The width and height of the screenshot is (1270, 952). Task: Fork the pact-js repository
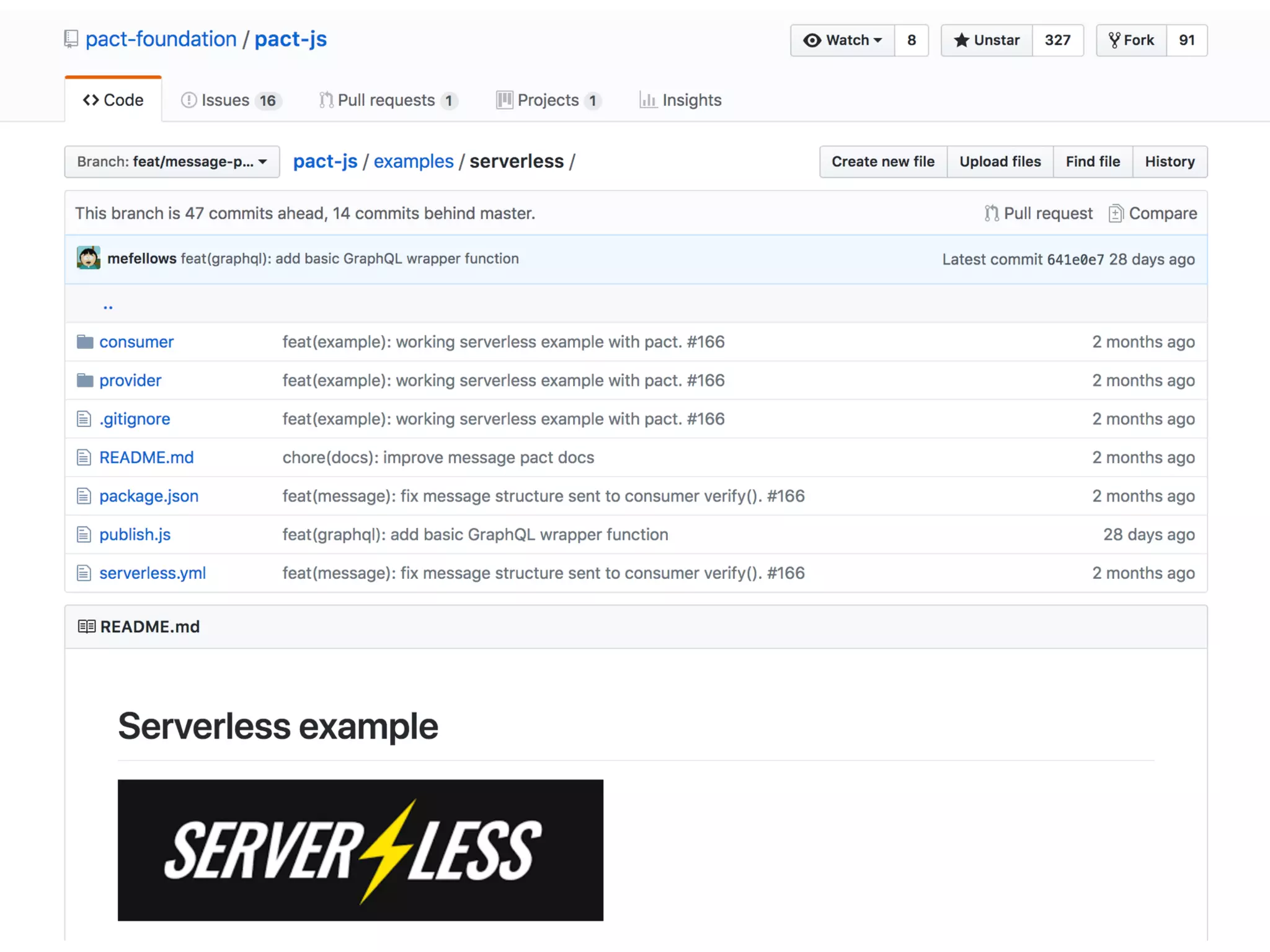click(1131, 40)
